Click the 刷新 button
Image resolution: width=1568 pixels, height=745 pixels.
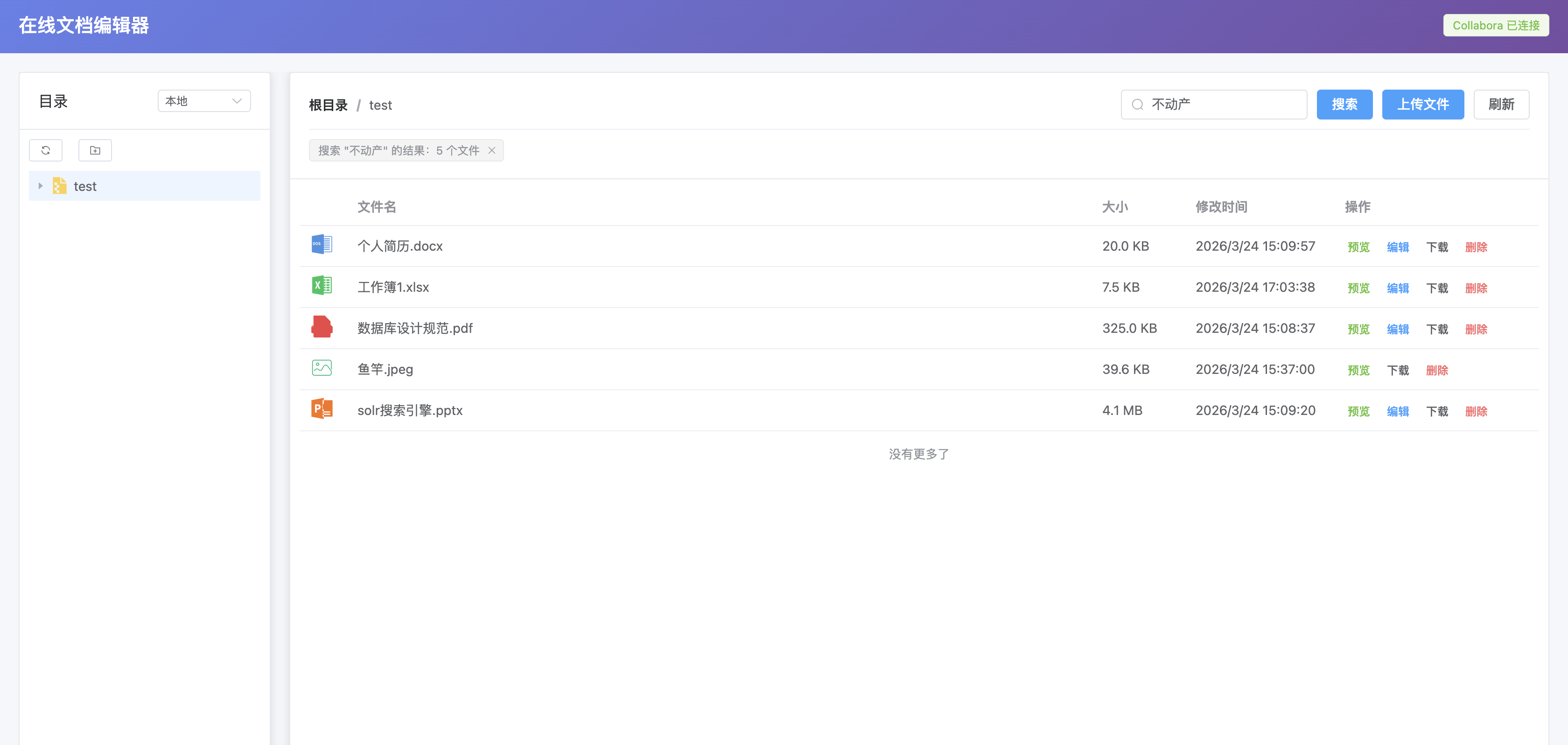coord(1501,105)
